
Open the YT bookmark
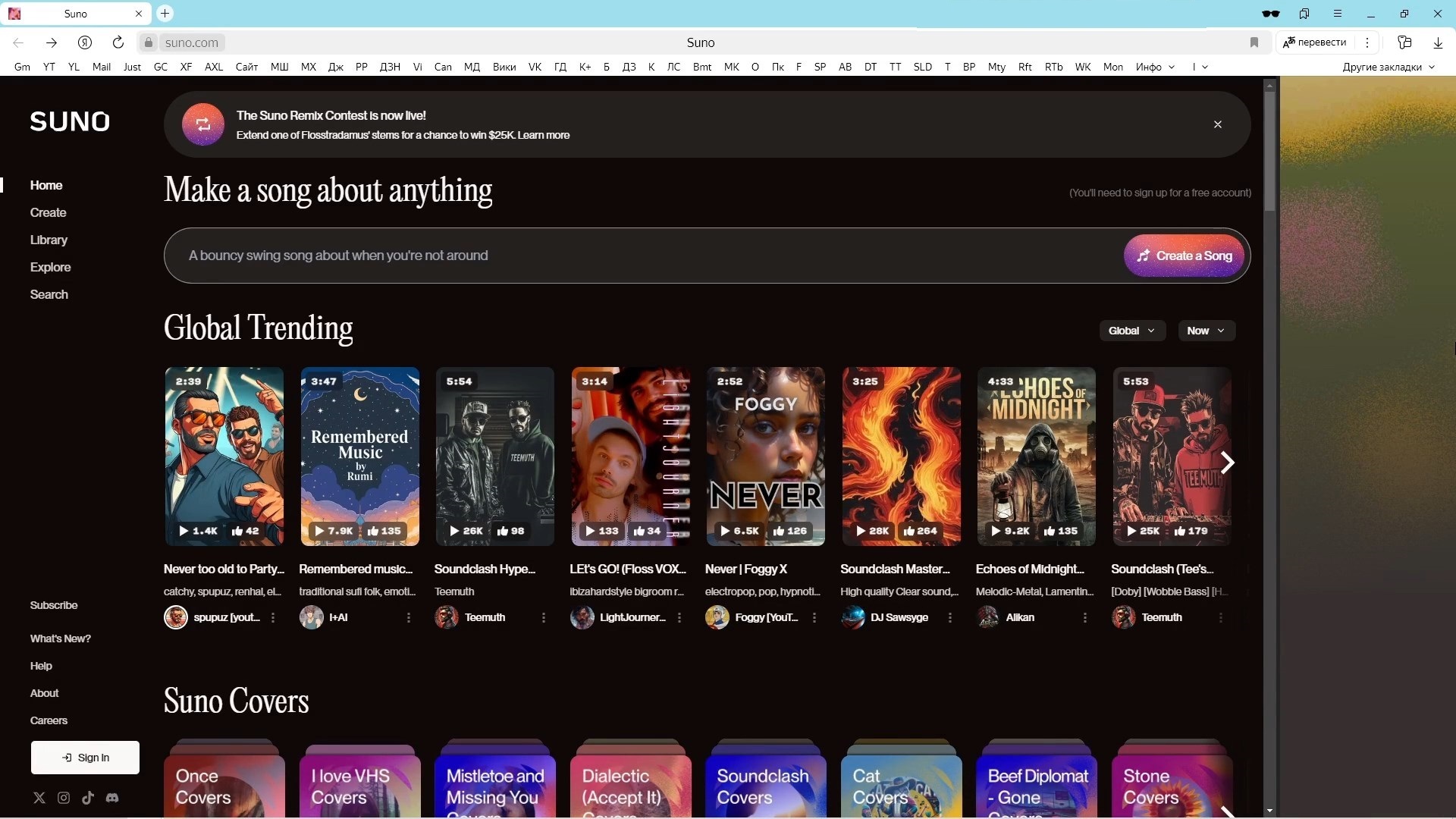point(49,67)
